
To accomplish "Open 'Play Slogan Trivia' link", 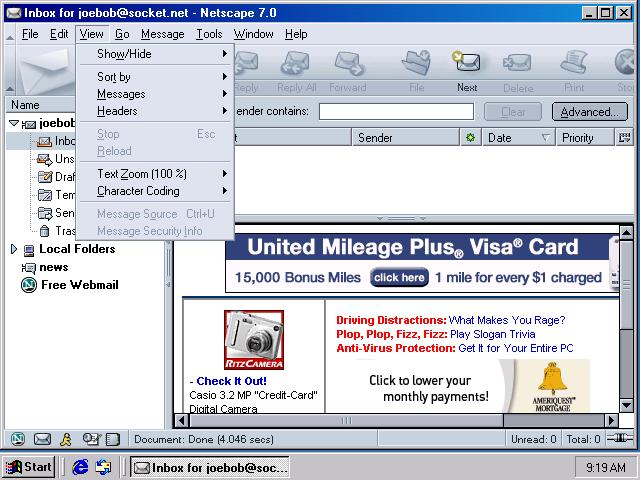I will (492, 334).
